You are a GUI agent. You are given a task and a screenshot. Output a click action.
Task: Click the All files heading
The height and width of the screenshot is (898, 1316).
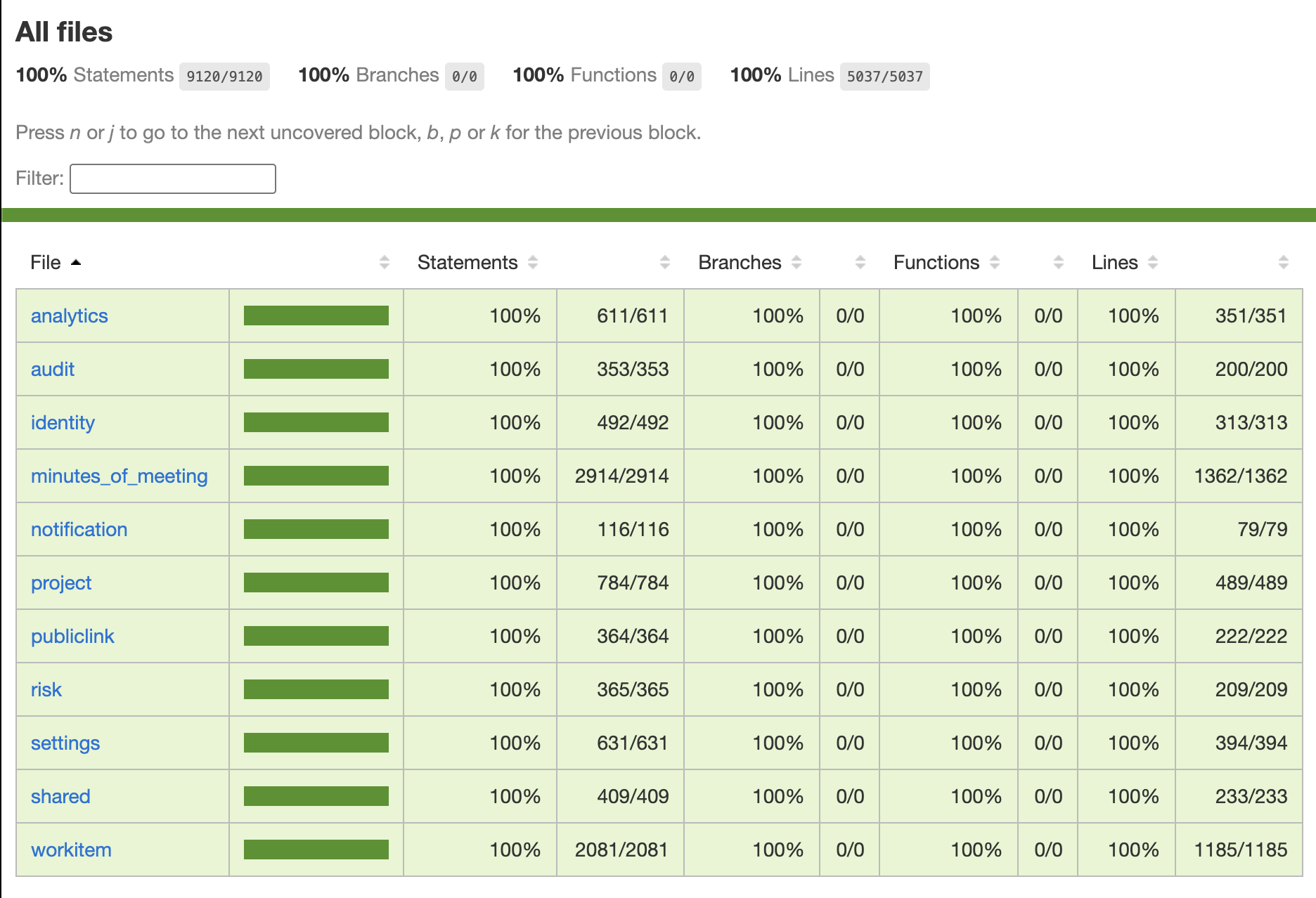(64, 32)
